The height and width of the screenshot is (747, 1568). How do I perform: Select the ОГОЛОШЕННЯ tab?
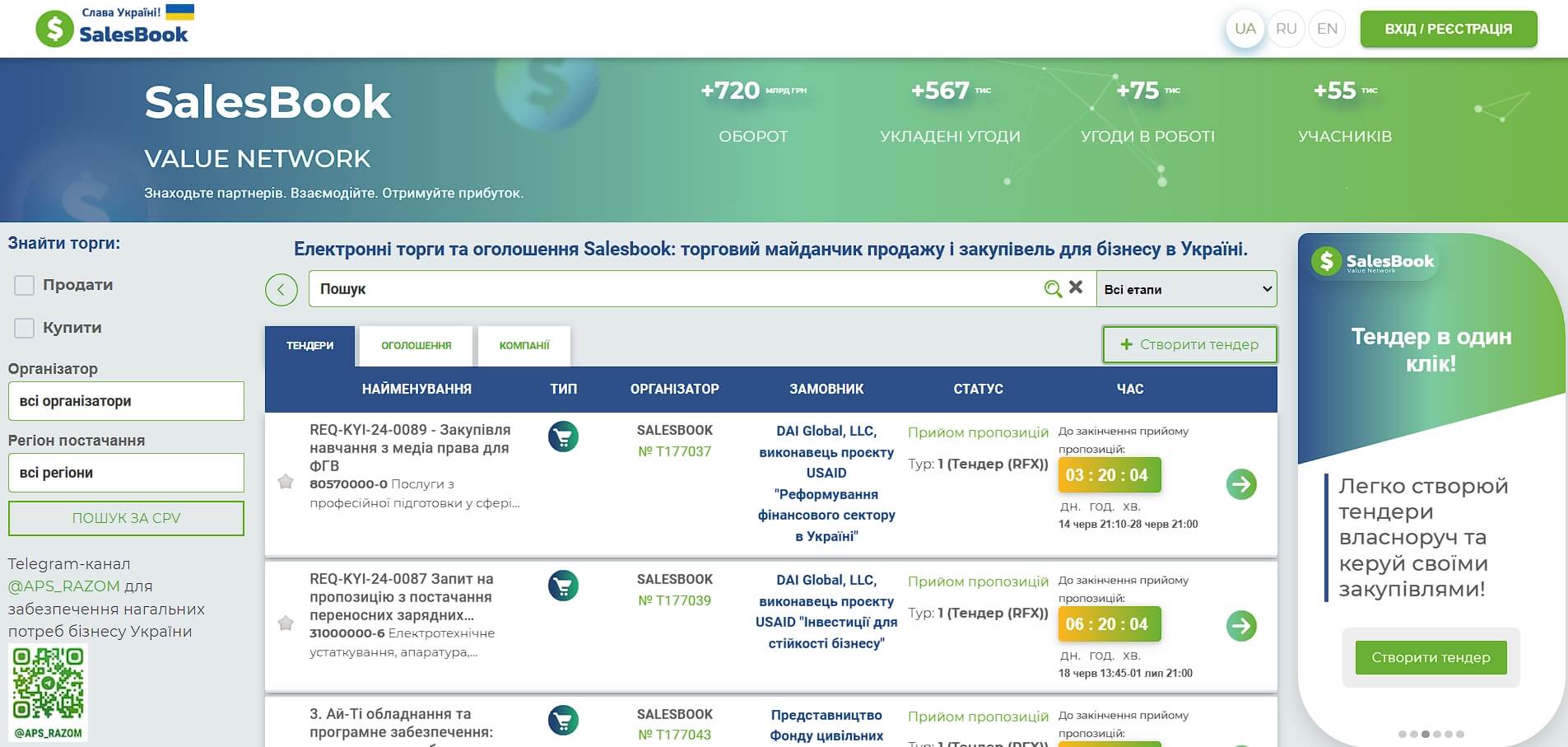point(416,346)
